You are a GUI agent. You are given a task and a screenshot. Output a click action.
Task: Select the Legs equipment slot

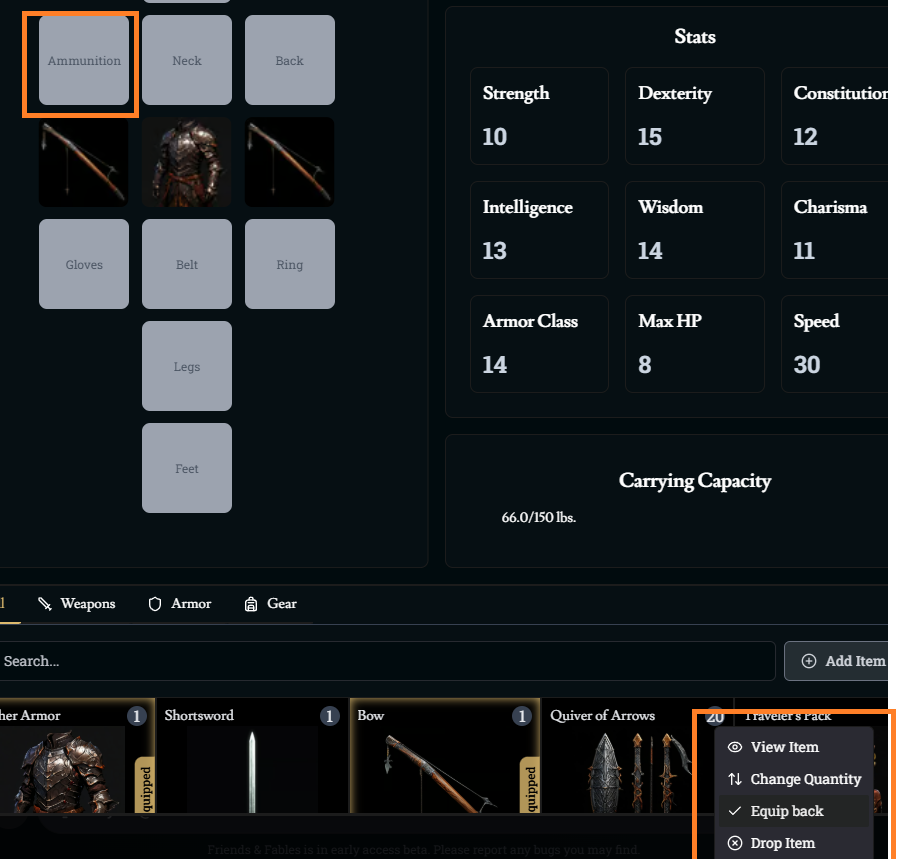point(187,367)
